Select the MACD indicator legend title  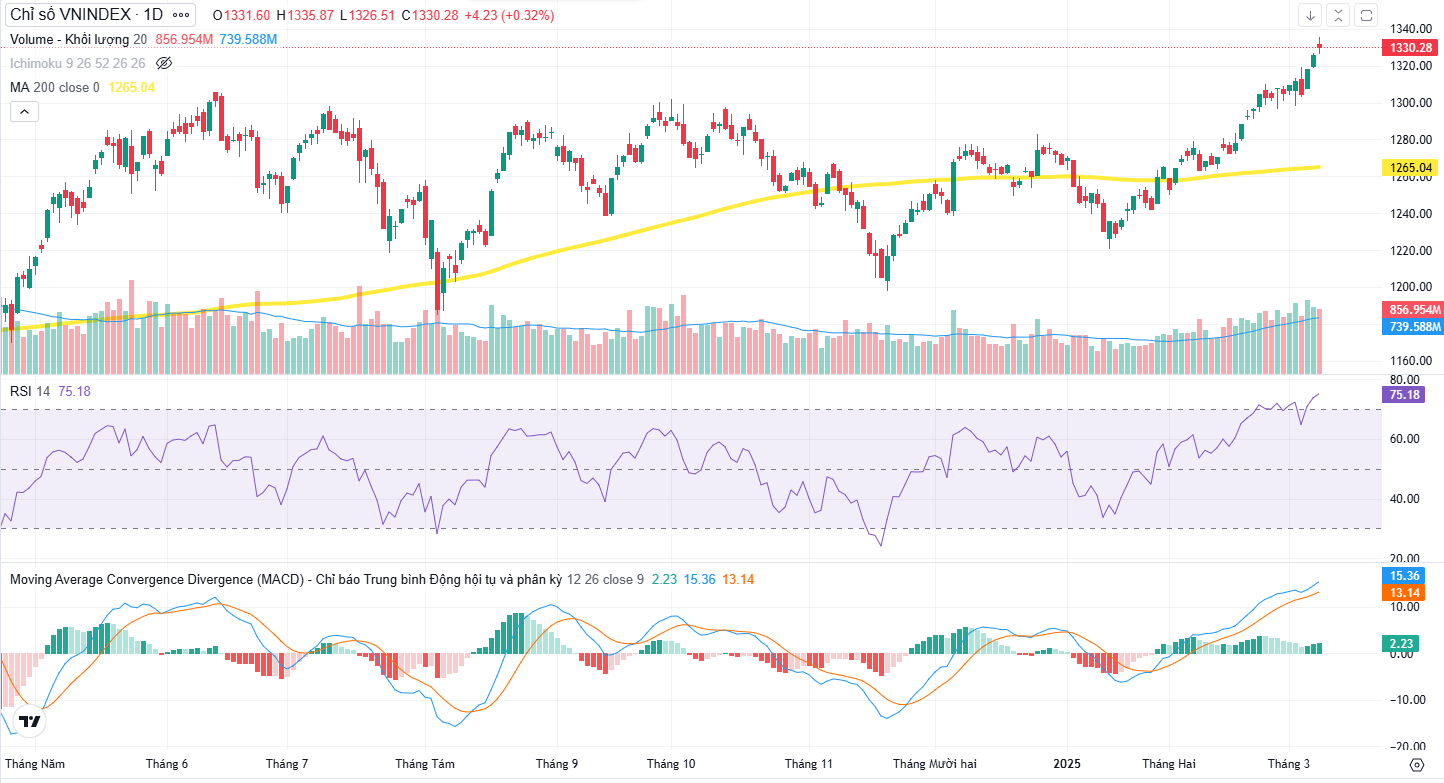point(285,579)
